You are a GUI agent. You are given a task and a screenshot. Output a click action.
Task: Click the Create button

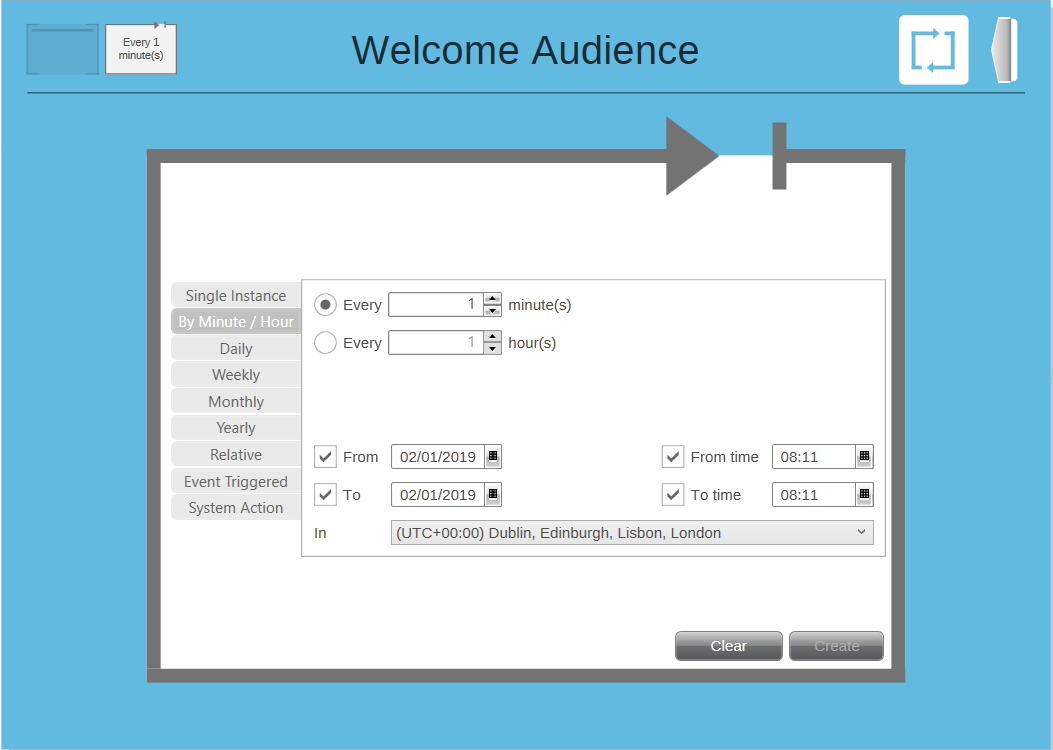836,646
